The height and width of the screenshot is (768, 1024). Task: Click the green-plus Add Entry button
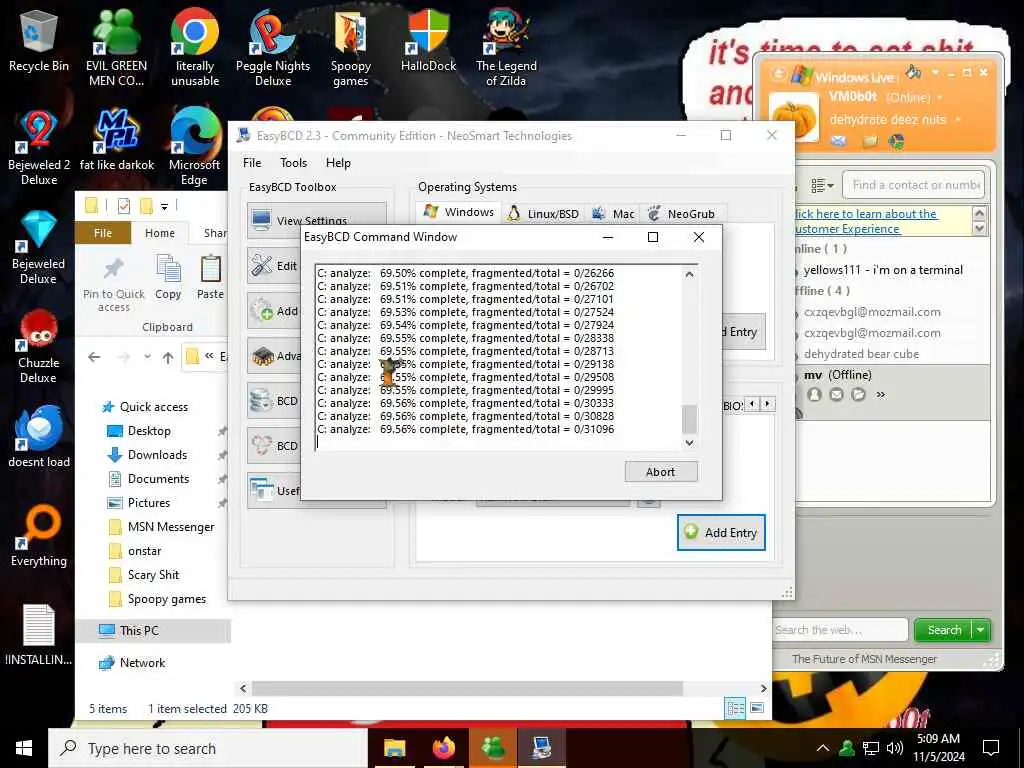click(x=721, y=532)
